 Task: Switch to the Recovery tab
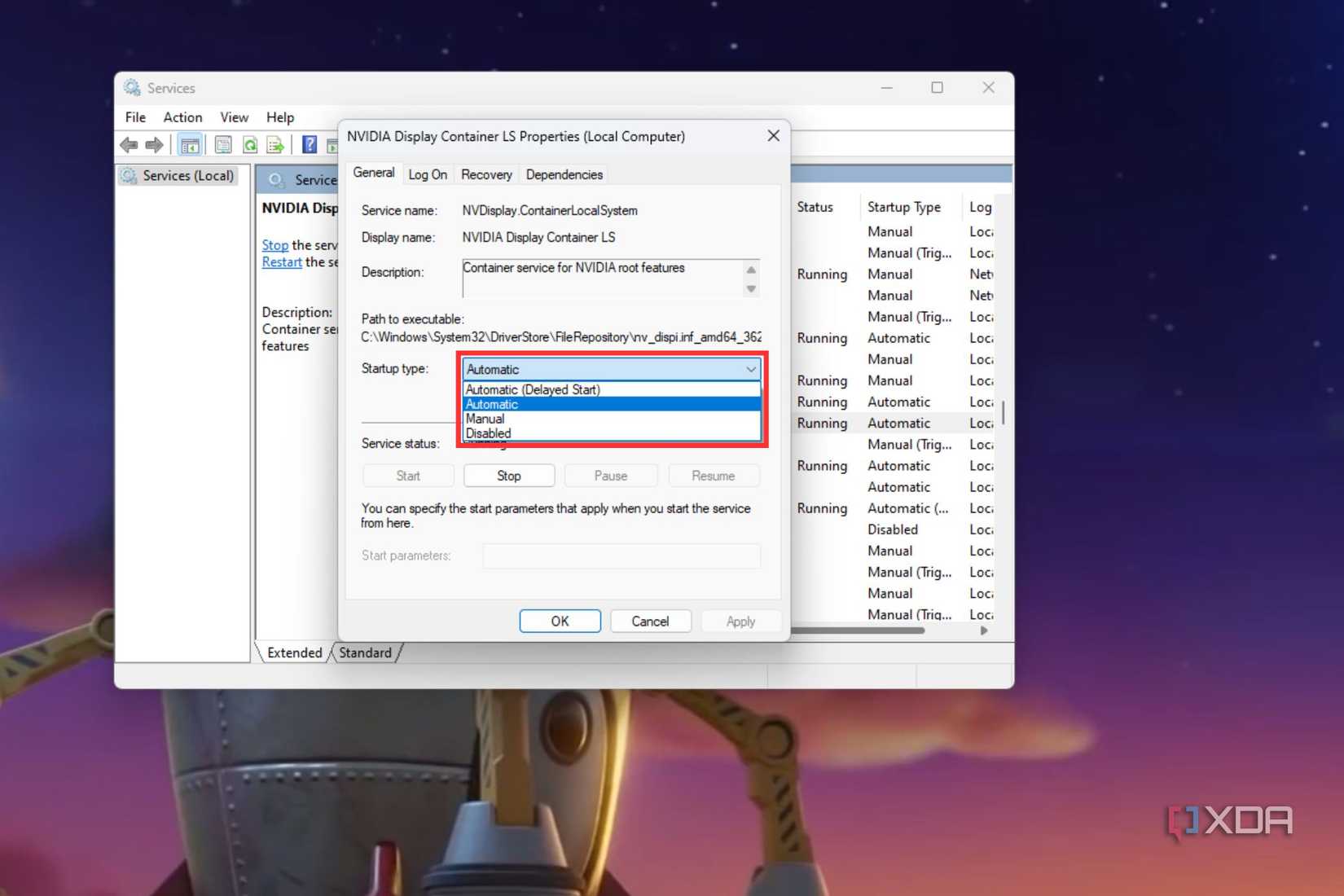[485, 173]
